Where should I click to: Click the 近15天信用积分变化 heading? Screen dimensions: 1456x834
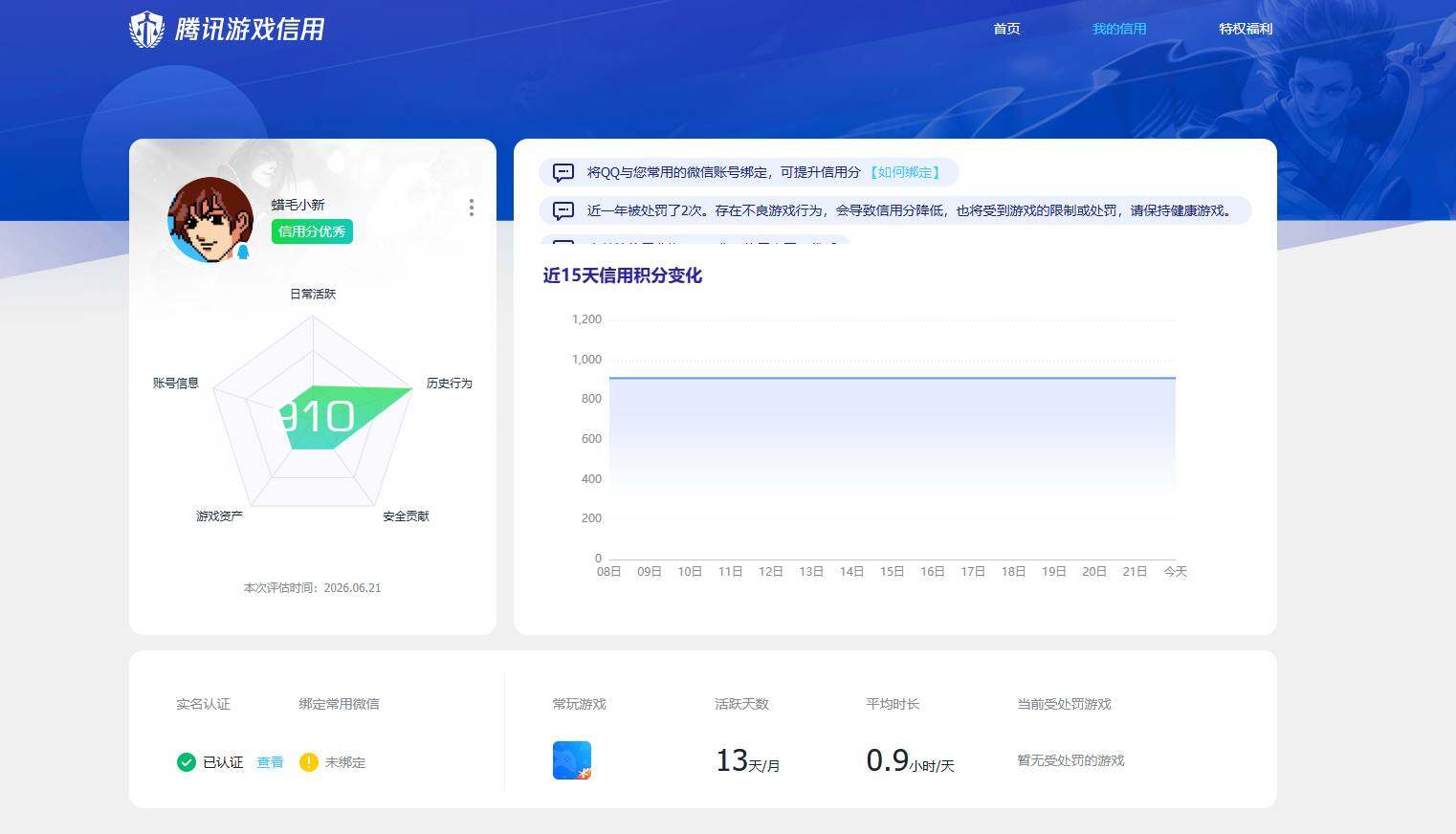(623, 275)
